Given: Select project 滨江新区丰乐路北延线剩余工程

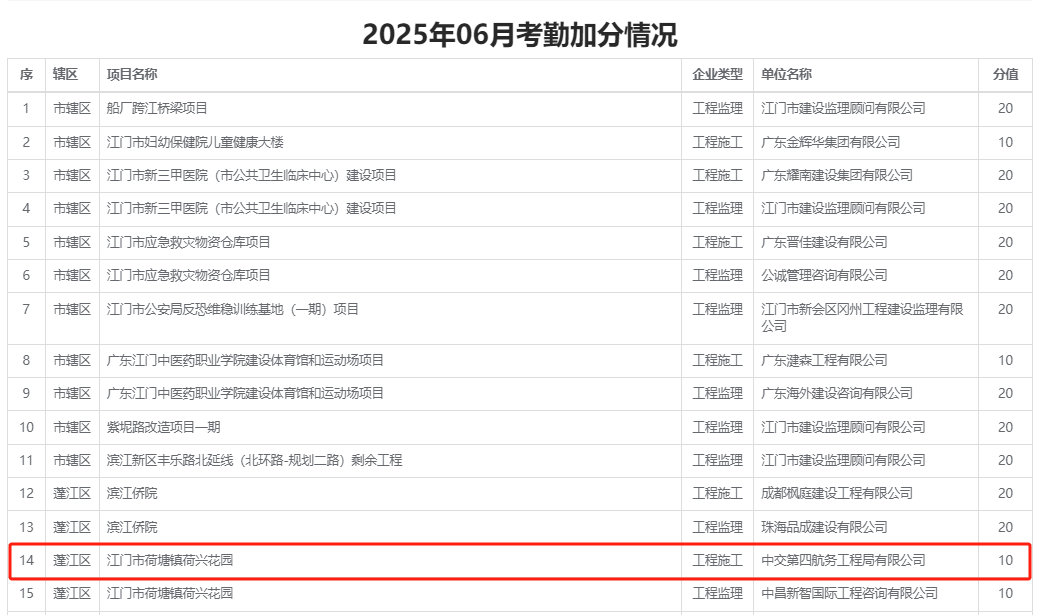Looking at the screenshot, I should click(254, 460).
